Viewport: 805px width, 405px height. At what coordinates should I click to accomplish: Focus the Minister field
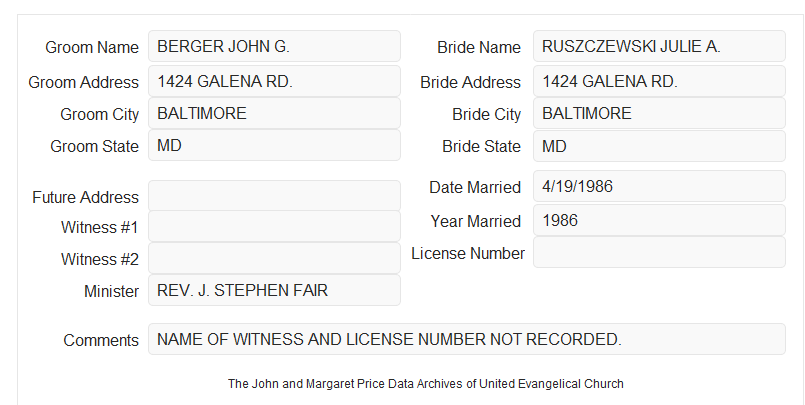(x=274, y=290)
